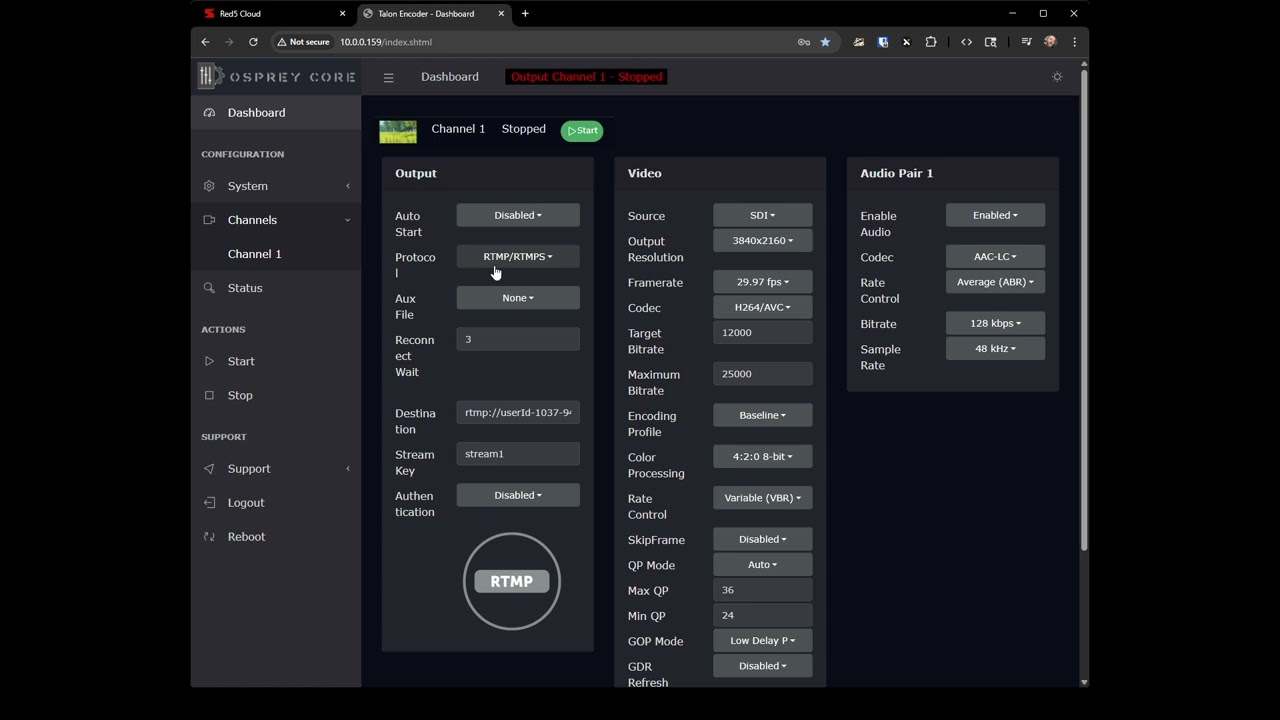Click the Maximum Bitrate 25000 field
Viewport: 1280px width, 720px height.
[x=762, y=374]
